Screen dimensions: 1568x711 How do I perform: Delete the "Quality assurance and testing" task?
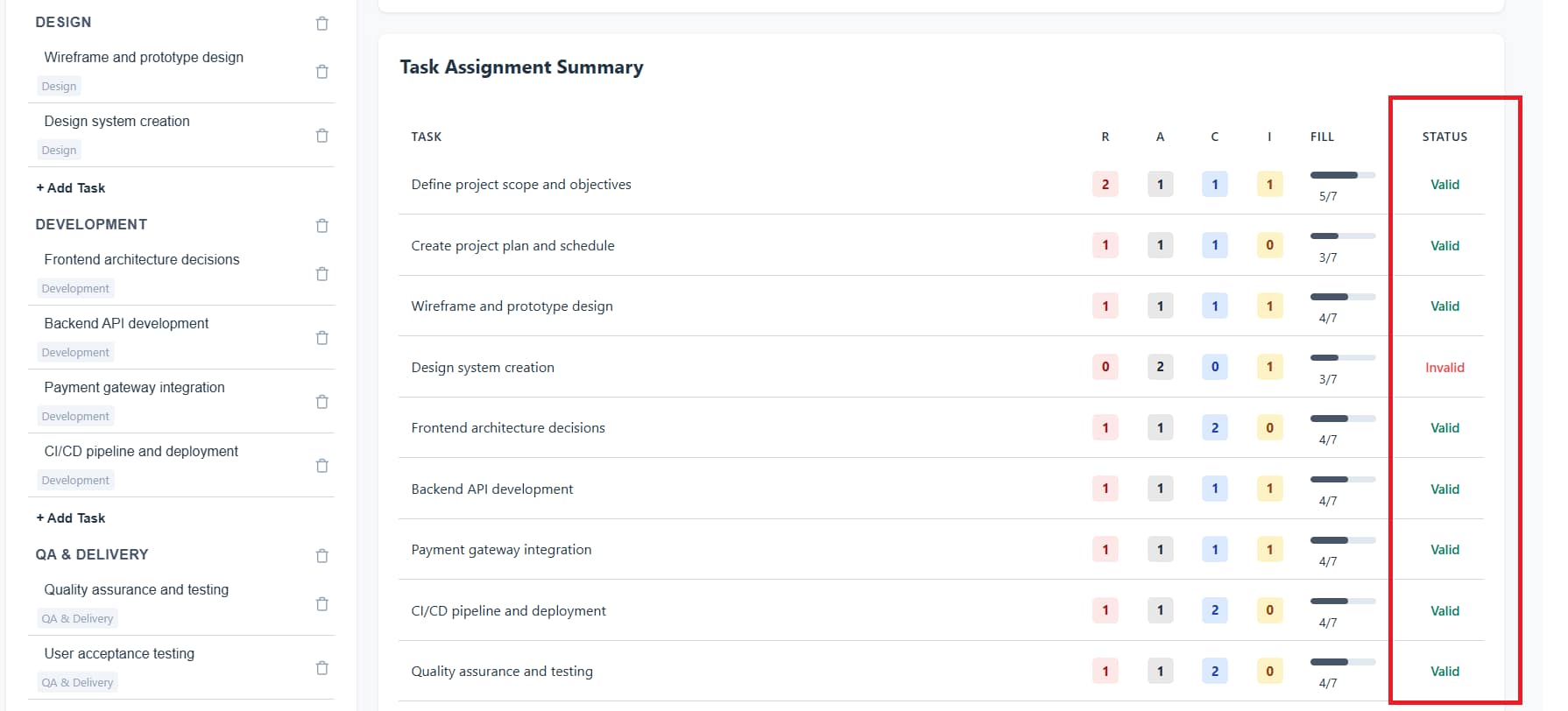click(x=321, y=603)
